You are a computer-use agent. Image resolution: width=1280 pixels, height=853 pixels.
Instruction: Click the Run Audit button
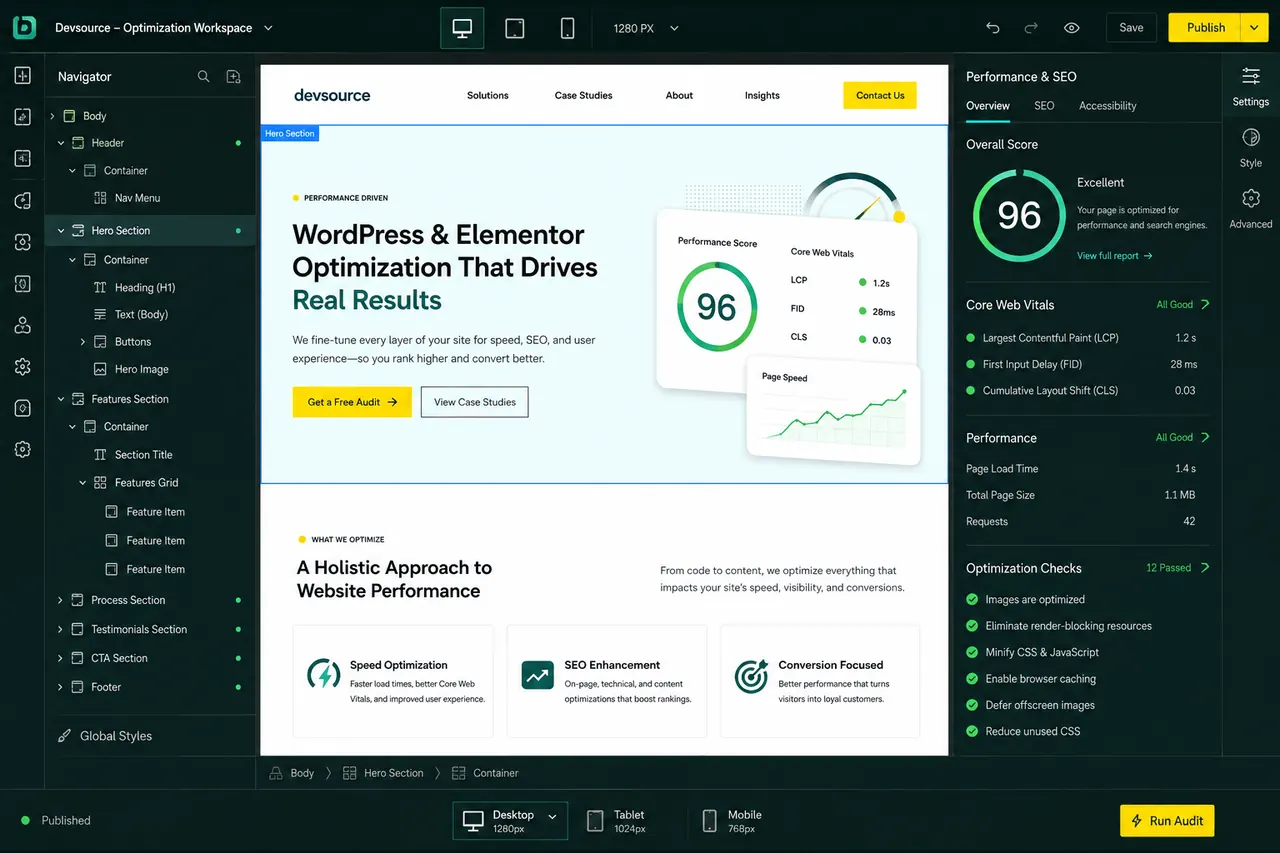tap(1167, 820)
